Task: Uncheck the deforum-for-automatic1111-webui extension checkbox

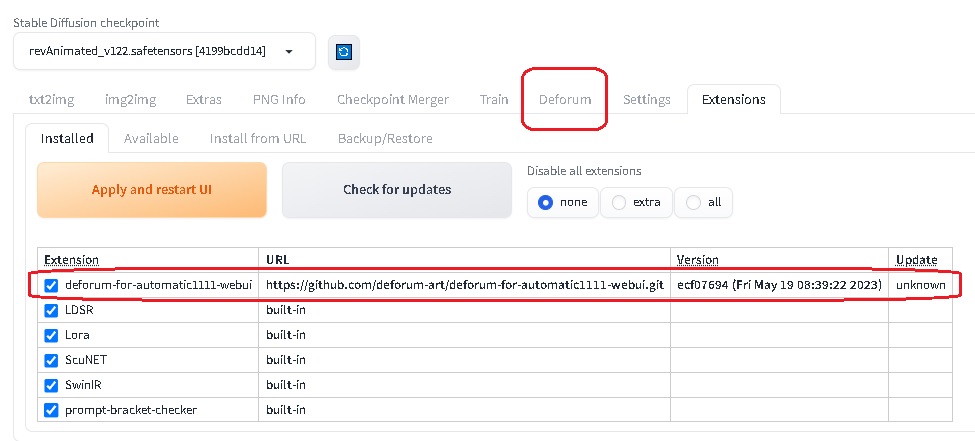Action: (52, 285)
